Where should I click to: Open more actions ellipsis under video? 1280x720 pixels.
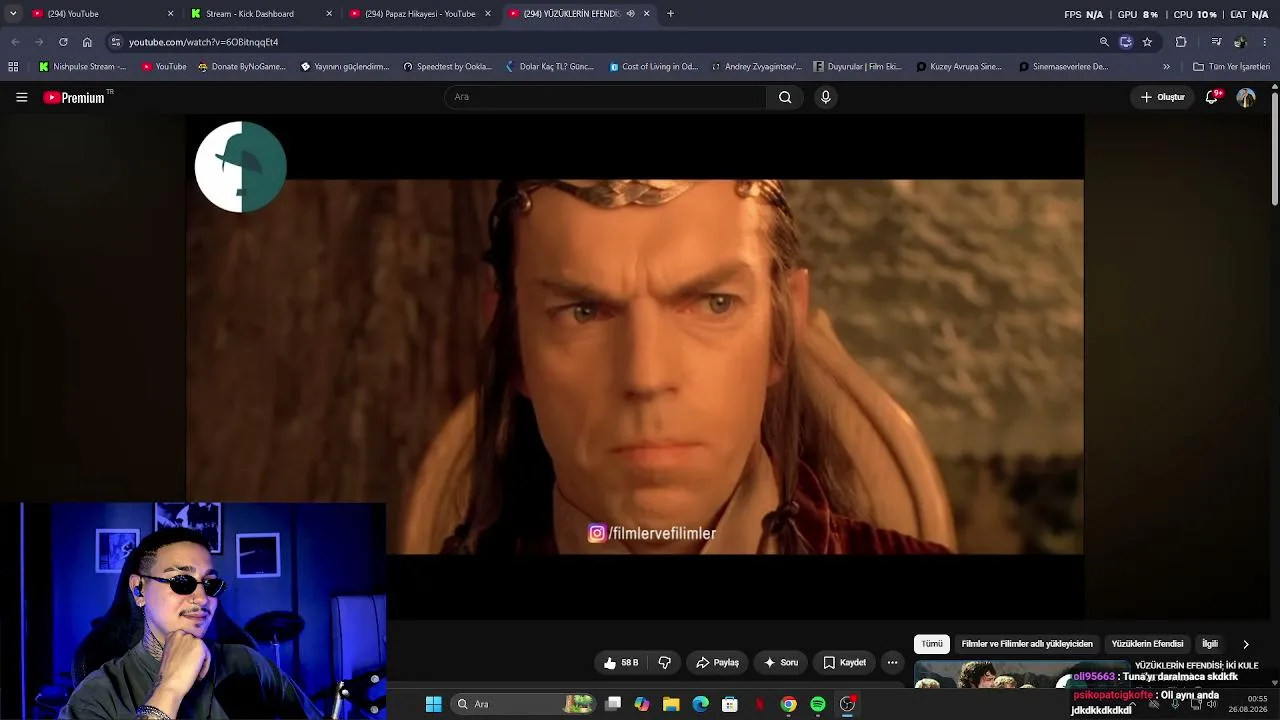coord(892,662)
